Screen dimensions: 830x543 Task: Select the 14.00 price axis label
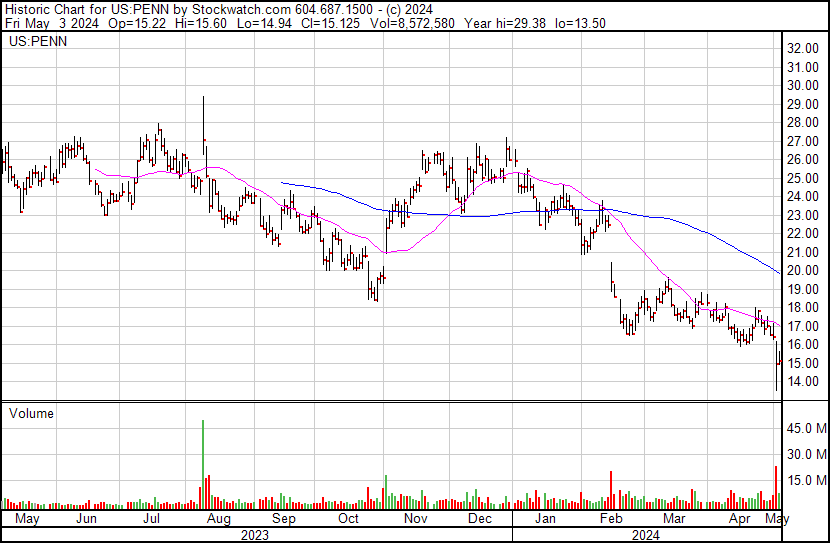(x=803, y=381)
